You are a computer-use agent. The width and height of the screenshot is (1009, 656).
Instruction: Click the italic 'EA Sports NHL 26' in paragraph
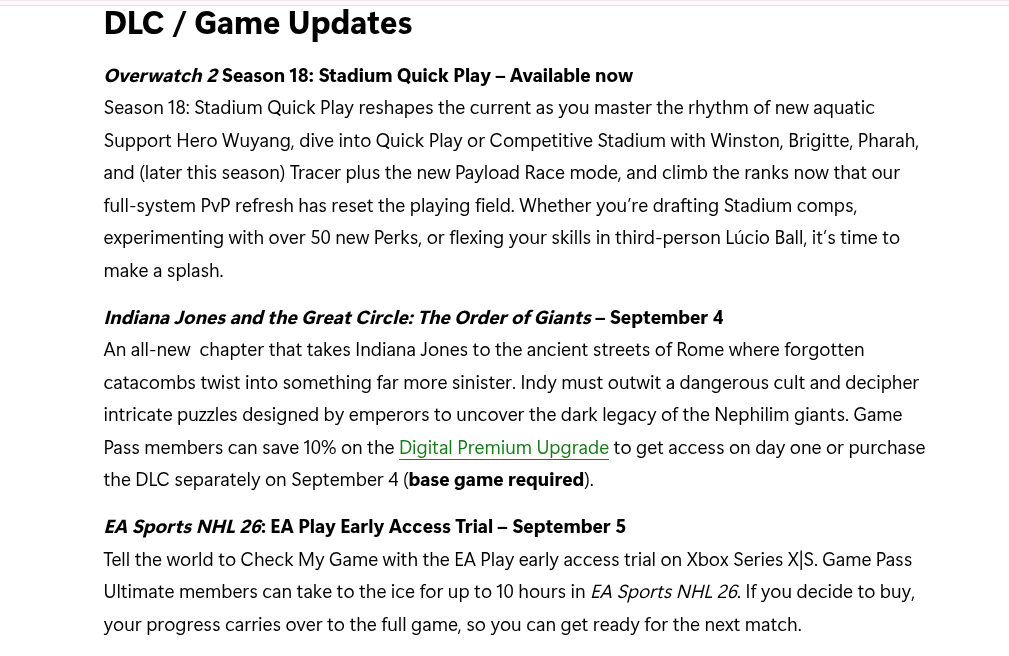coord(664,592)
